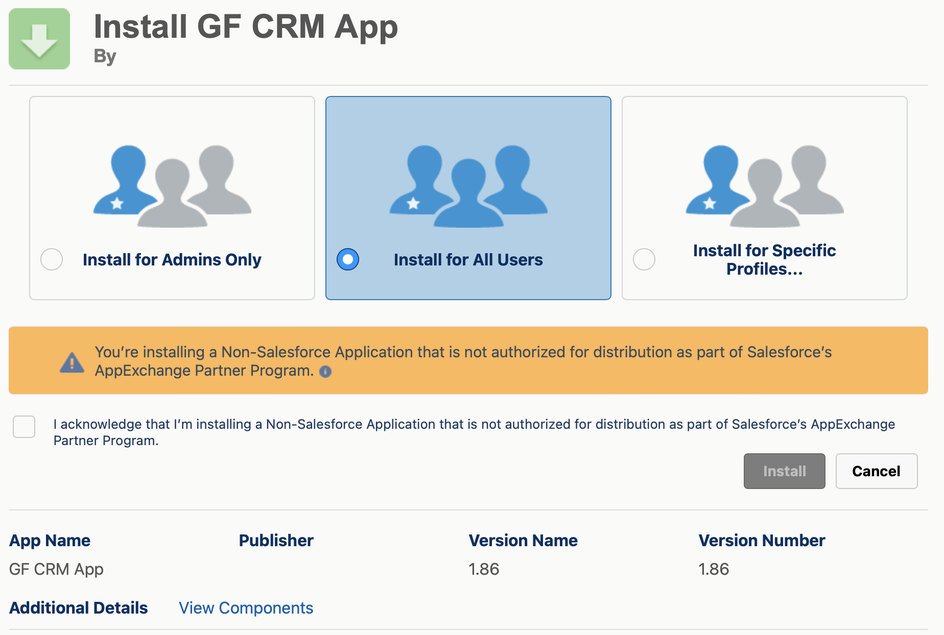Choose the Install for Specific Profiles radio button
Screen dimensions: 944x635
pyautogui.click(x=644, y=260)
